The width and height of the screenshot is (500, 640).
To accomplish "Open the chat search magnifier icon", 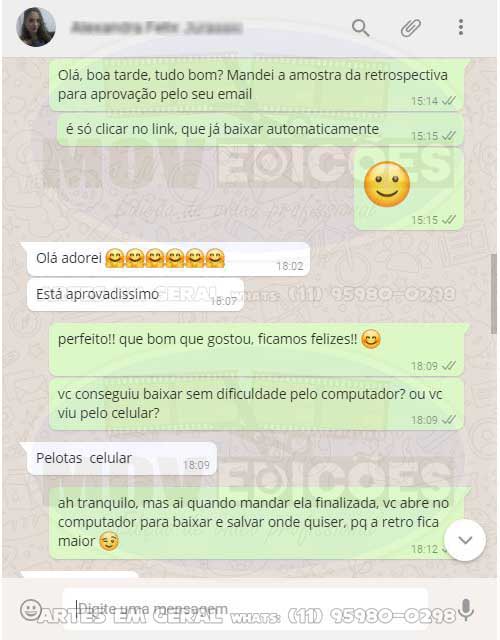I will point(360,28).
